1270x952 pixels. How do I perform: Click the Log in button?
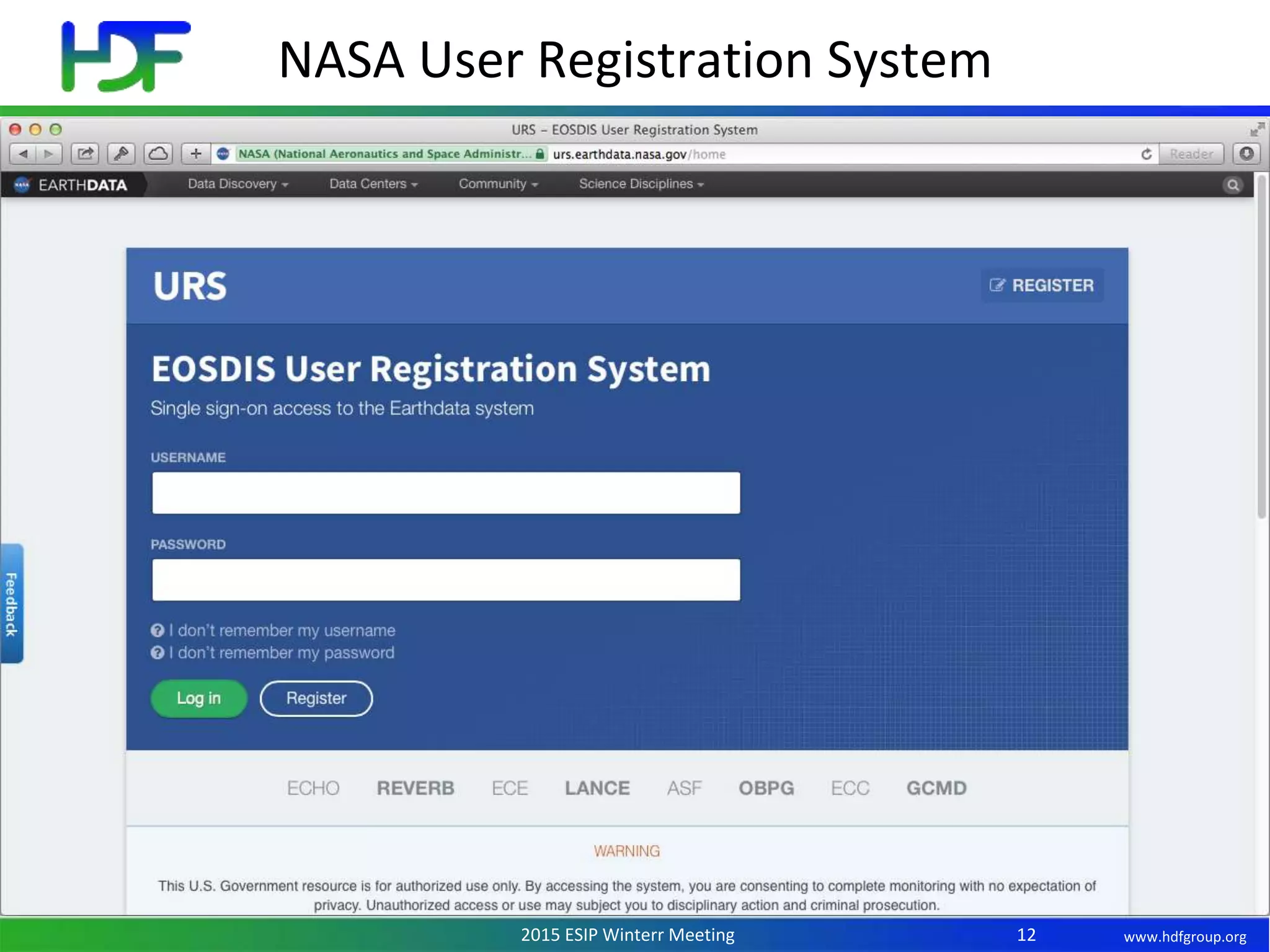point(198,699)
